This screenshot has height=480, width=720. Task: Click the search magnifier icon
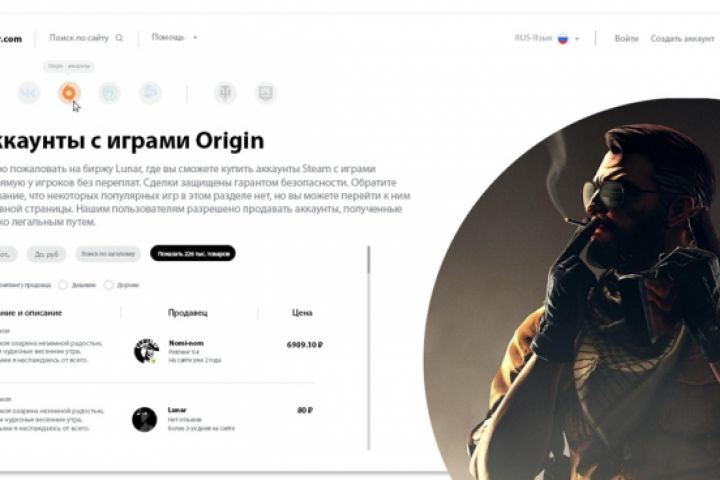(x=119, y=38)
